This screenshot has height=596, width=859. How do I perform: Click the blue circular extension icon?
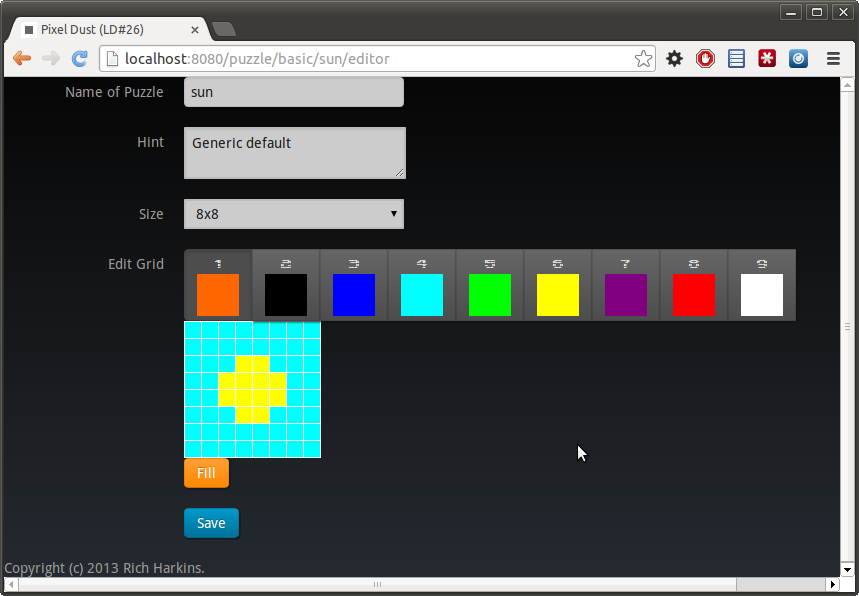point(798,59)
